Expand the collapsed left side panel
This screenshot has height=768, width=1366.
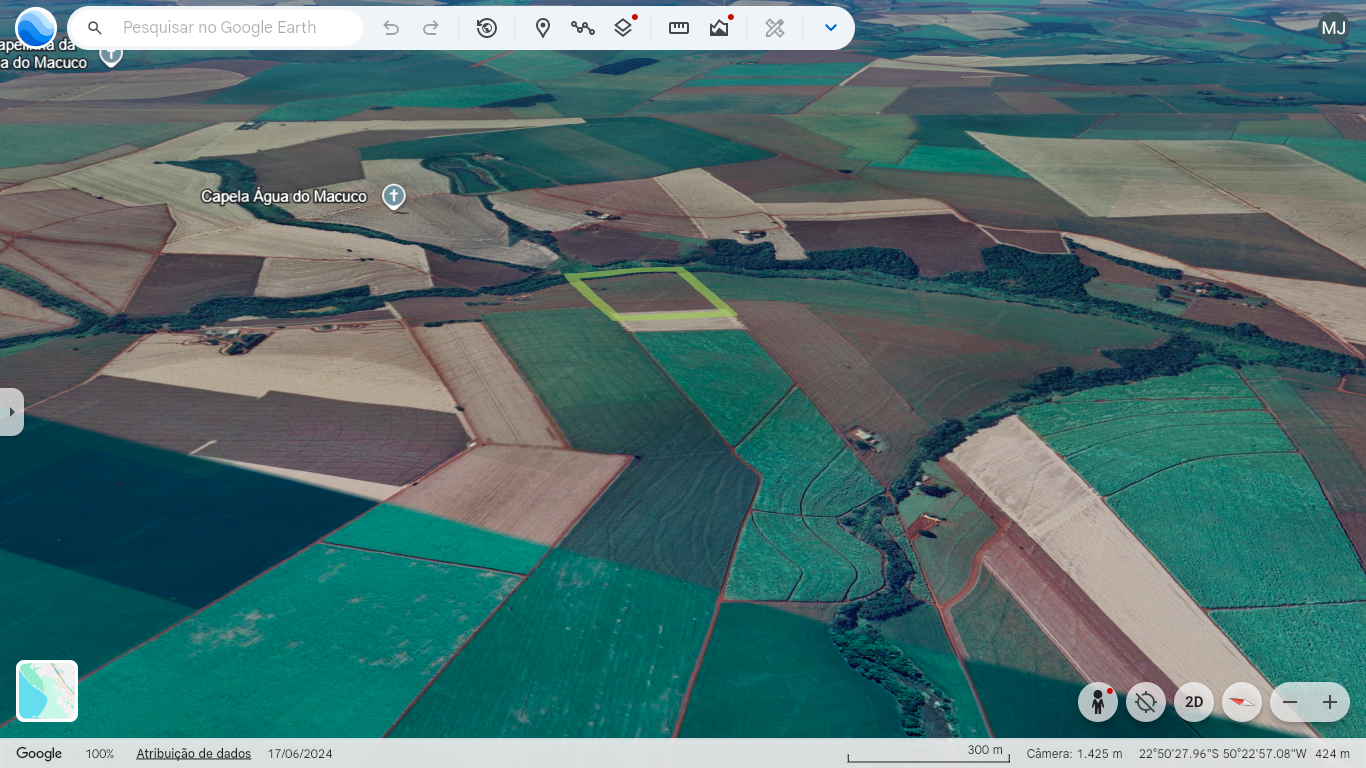coord(11,412)
